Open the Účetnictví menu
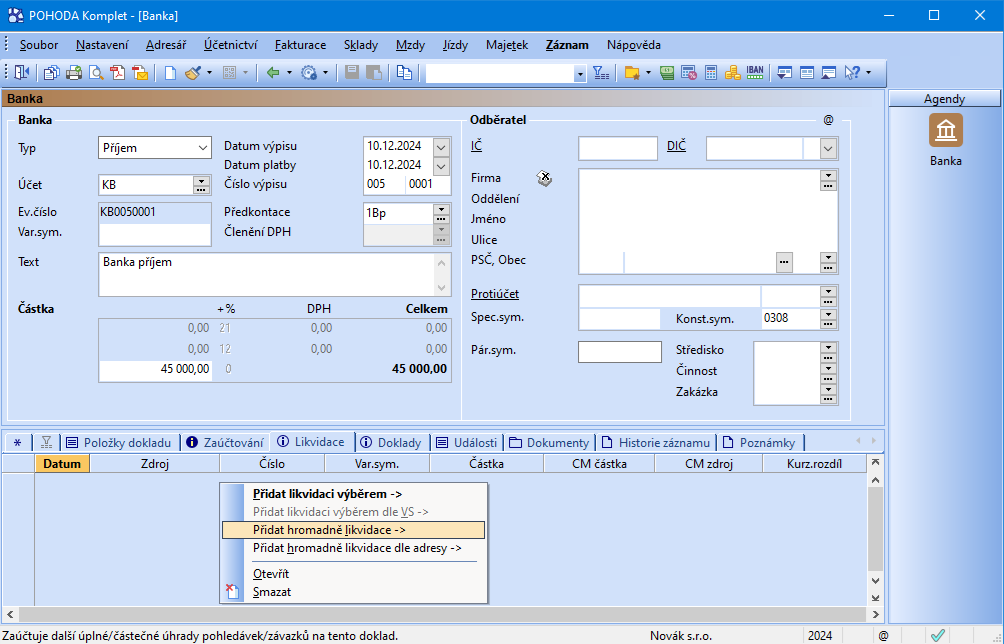Screen dimensions: 1004x644 point(231,45)
